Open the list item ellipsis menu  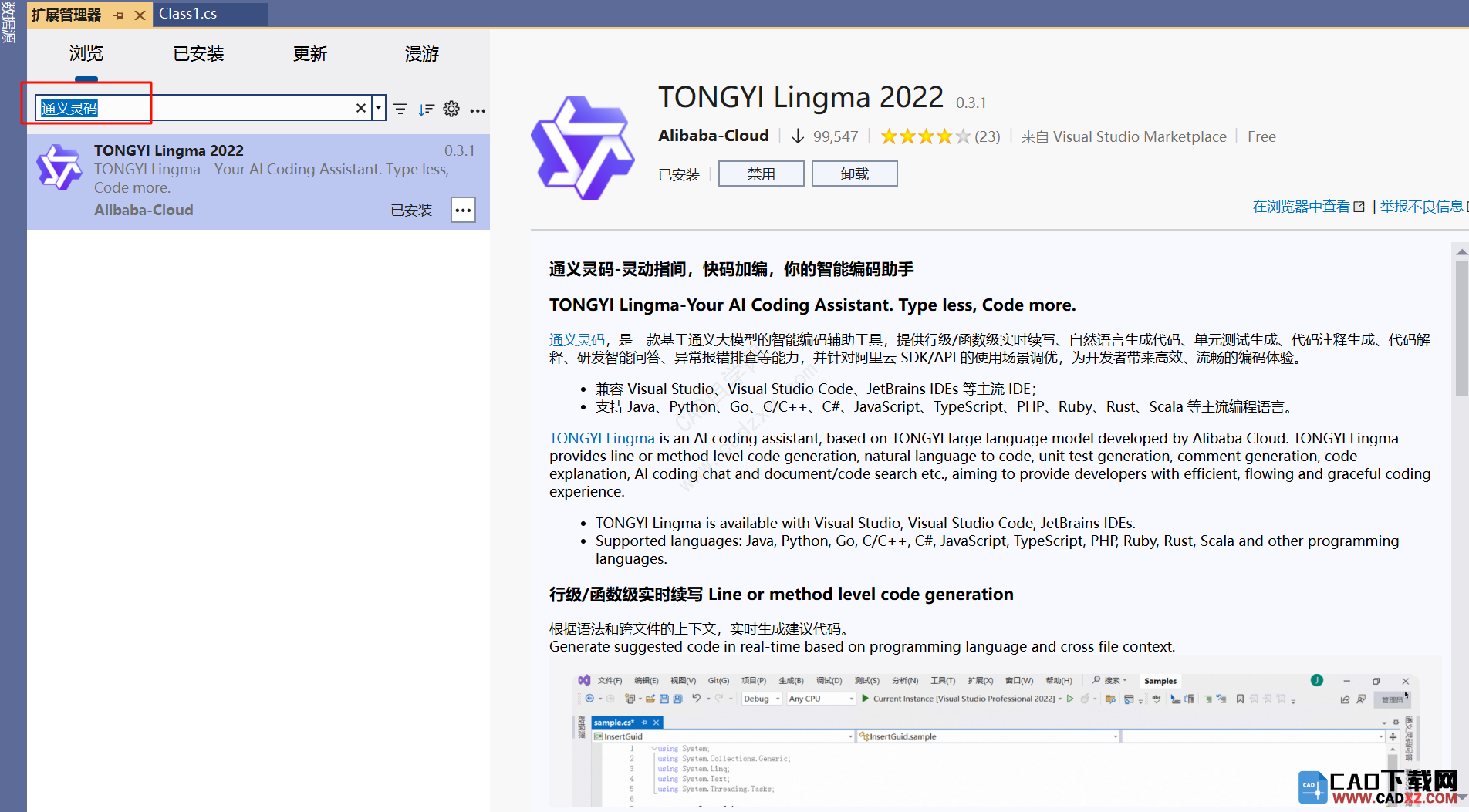463,210
